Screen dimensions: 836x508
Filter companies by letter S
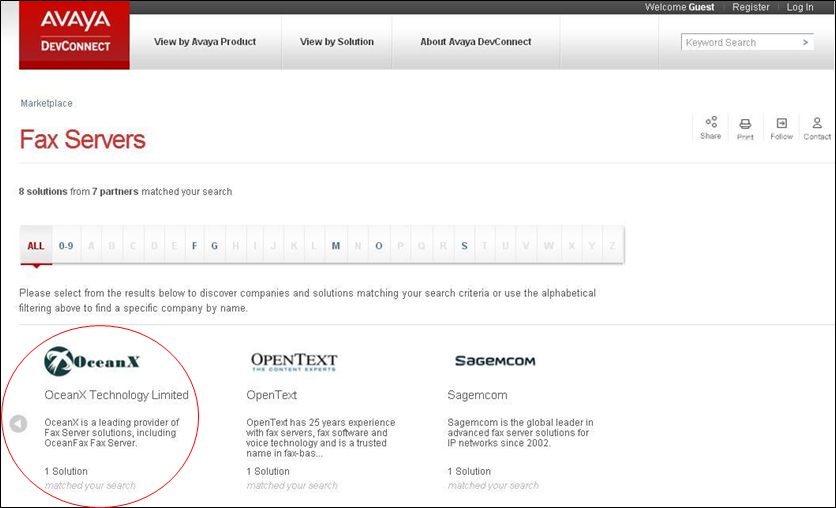(464, 246)
